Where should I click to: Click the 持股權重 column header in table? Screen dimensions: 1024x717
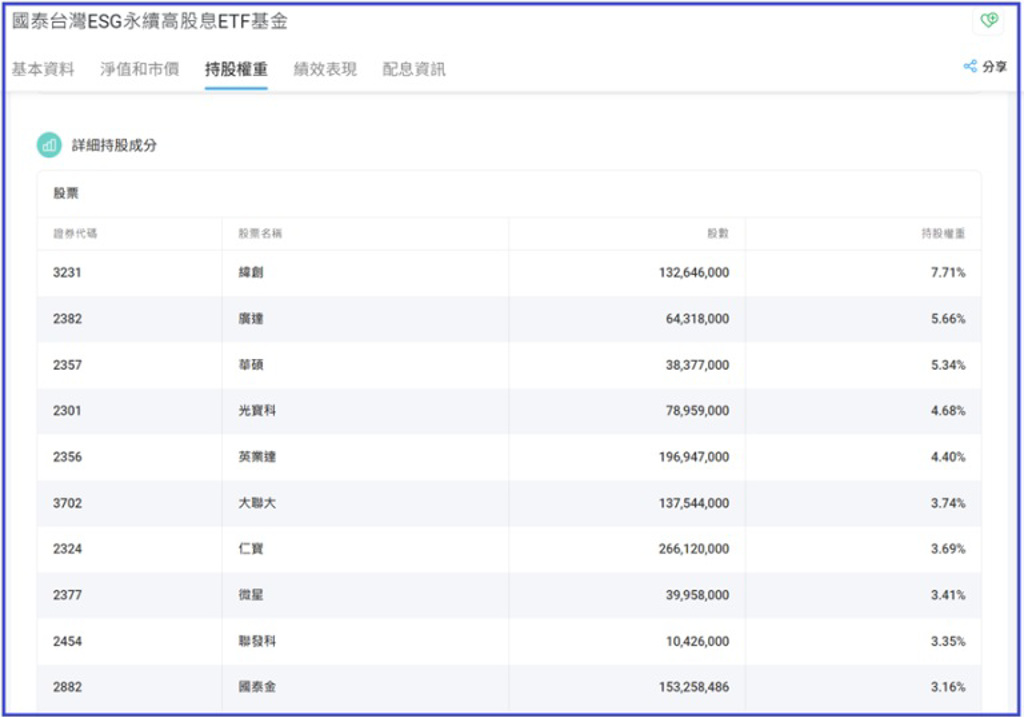tap(943, 233)
